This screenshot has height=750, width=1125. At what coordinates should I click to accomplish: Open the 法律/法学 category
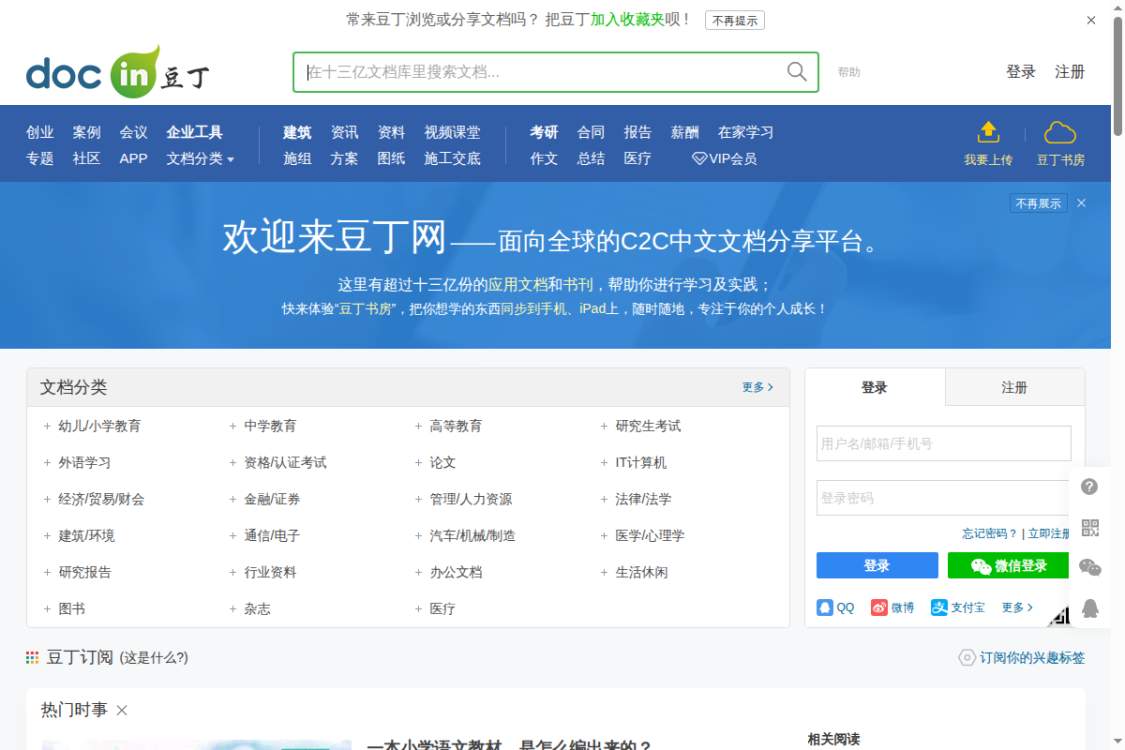click(x=644, y=500)
